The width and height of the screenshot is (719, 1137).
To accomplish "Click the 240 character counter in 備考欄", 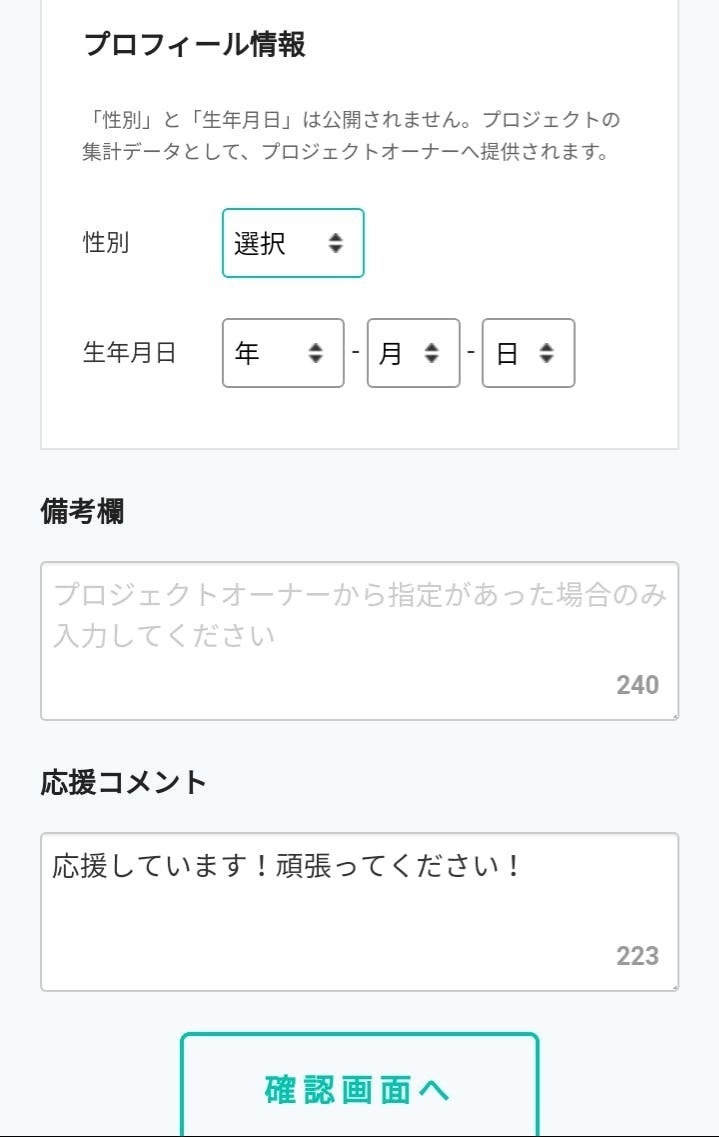I will tap(637, 685).
